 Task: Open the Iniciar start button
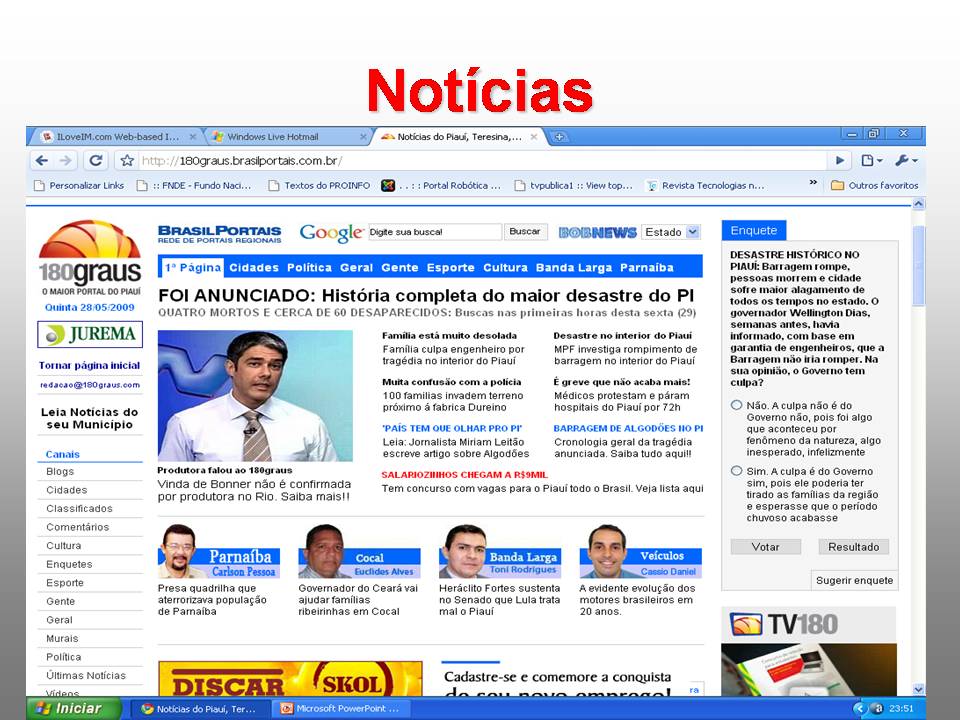[73, 708]
